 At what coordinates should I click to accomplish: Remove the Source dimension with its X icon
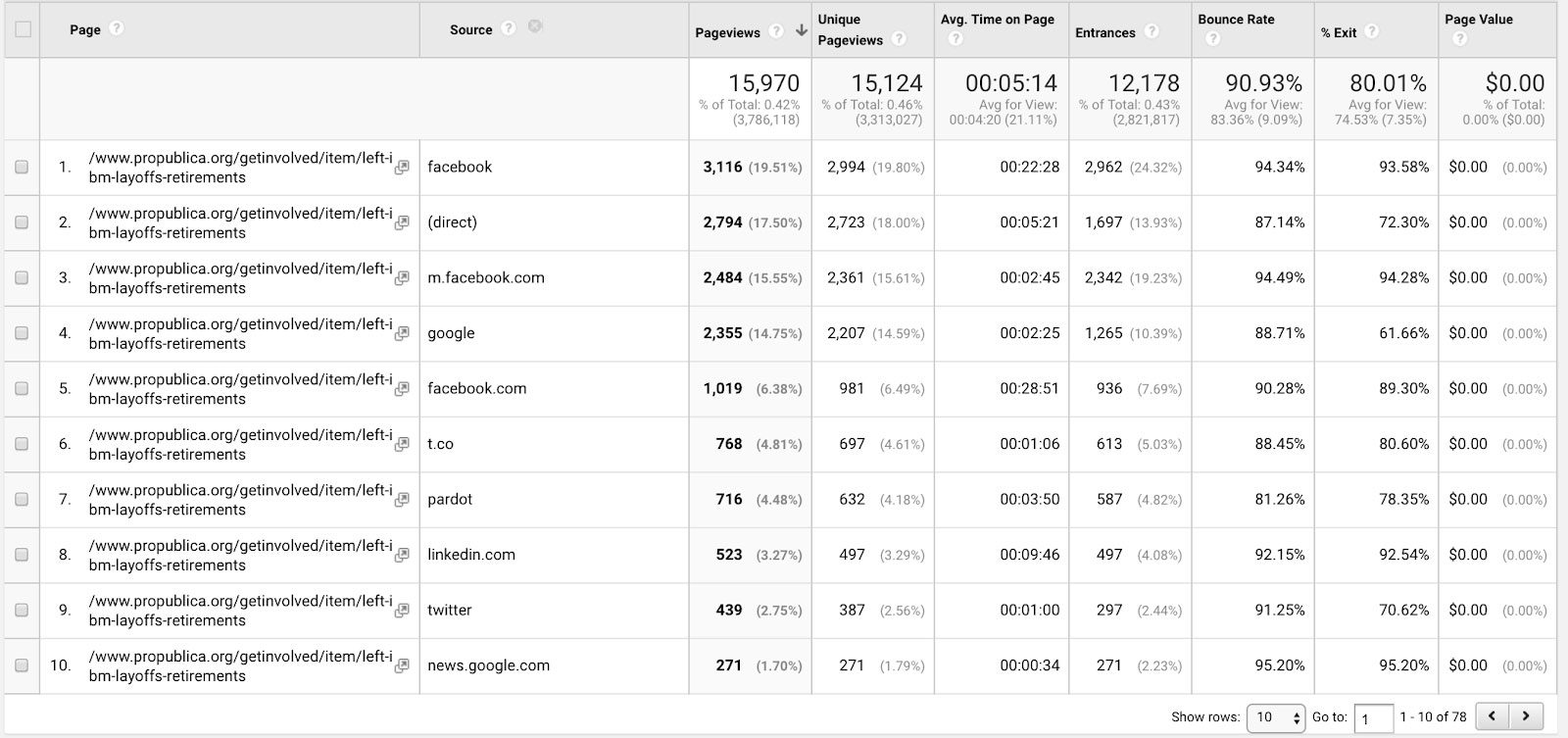pos(535,26)
